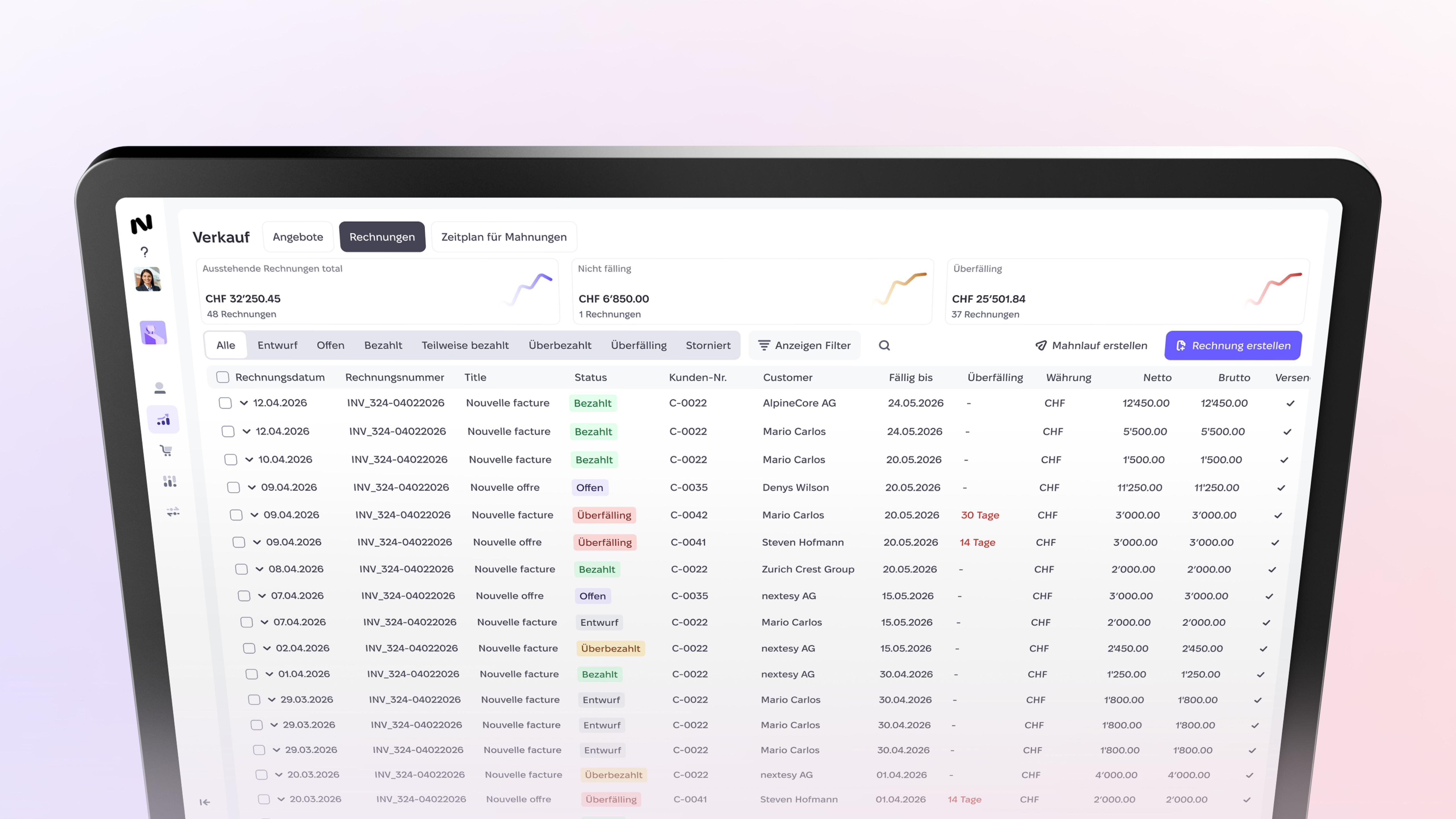The image size is (1456, 819).
Task: Open the contacts person icon in sidebar
Action: point(160,388)
